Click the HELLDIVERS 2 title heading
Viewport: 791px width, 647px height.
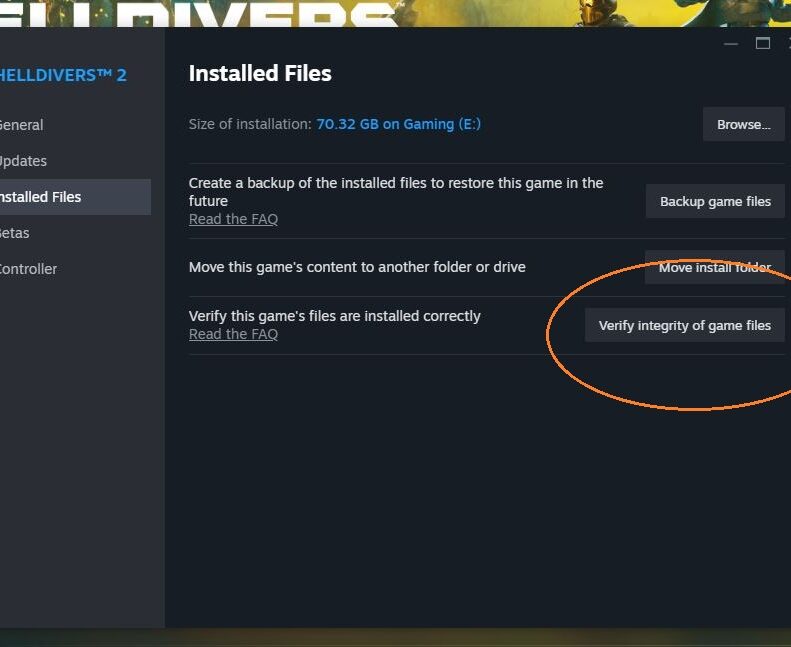63,75
